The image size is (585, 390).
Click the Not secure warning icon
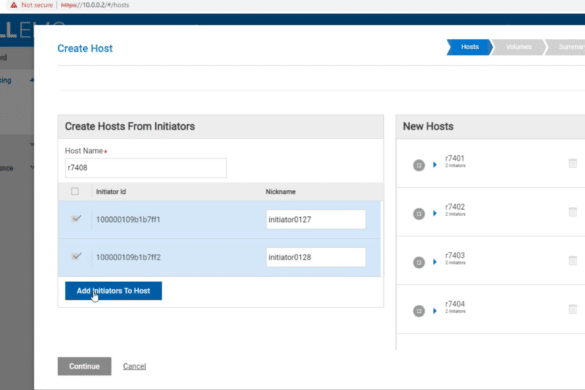coord(14,5)
